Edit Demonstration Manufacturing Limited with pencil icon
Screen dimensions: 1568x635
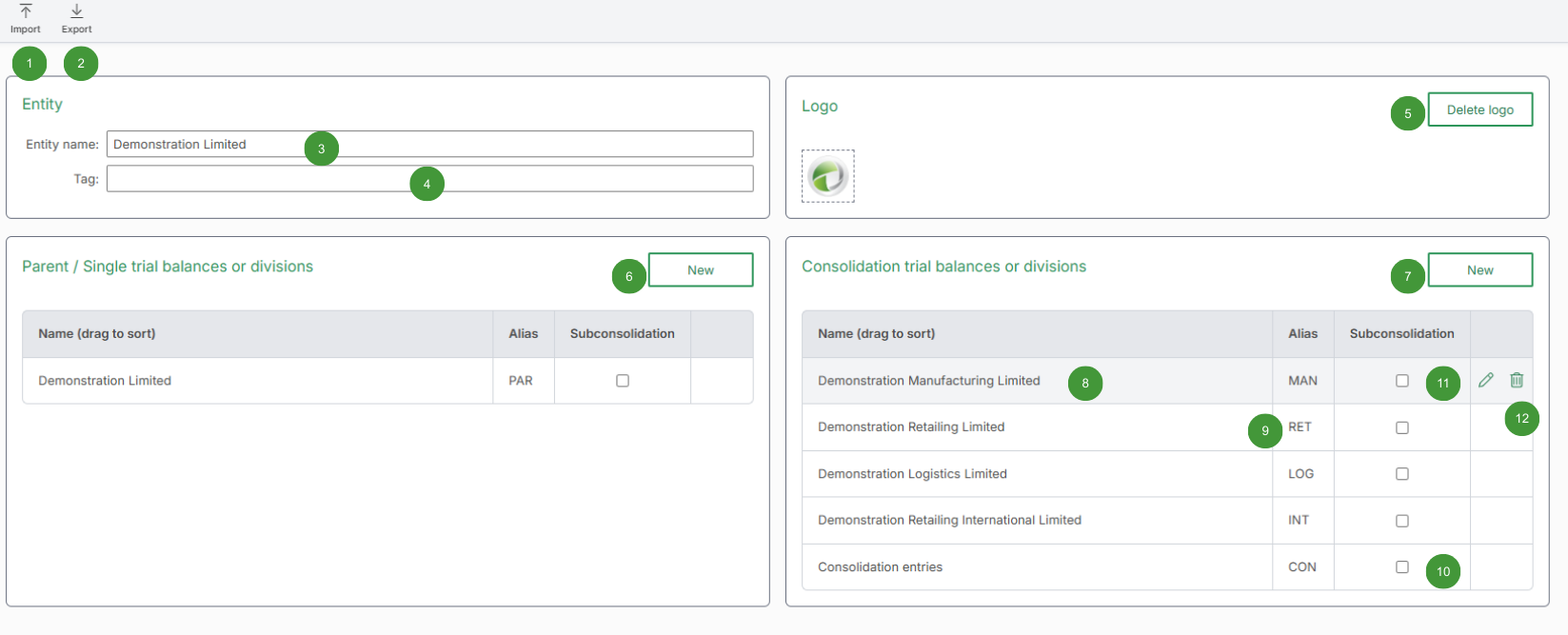coord(1485,380)
